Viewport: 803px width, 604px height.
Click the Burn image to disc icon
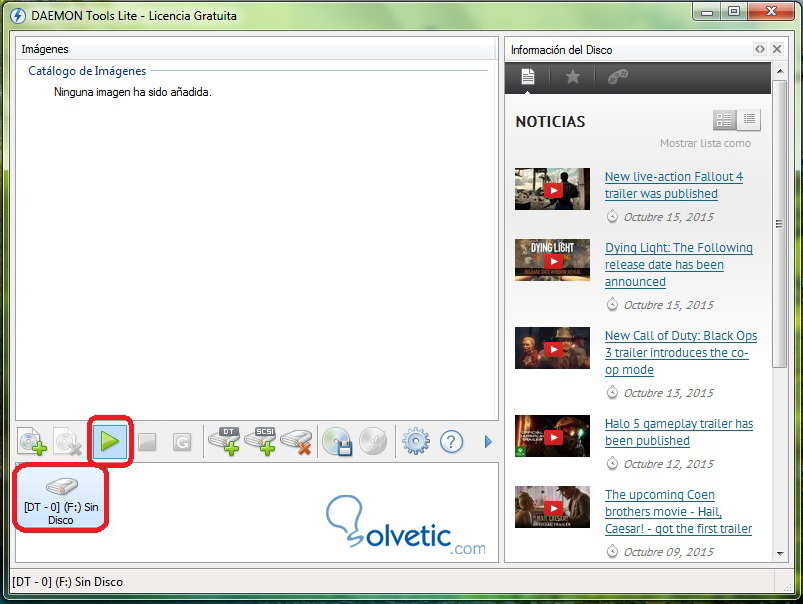coord(373,441)
